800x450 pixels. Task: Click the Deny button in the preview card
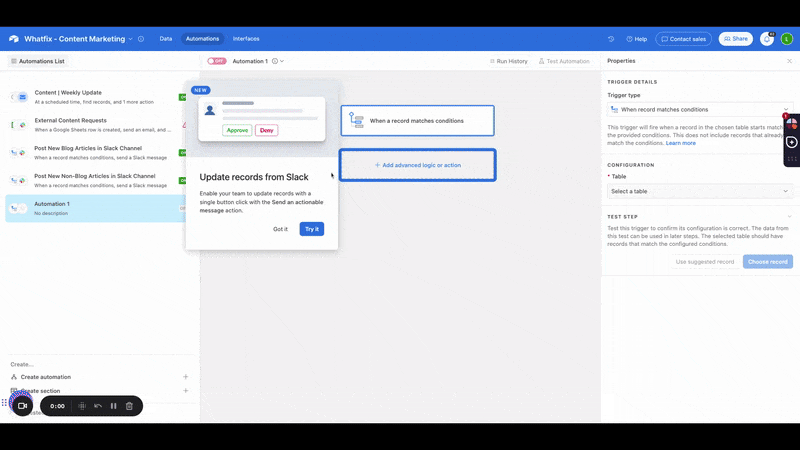[266, 131]
